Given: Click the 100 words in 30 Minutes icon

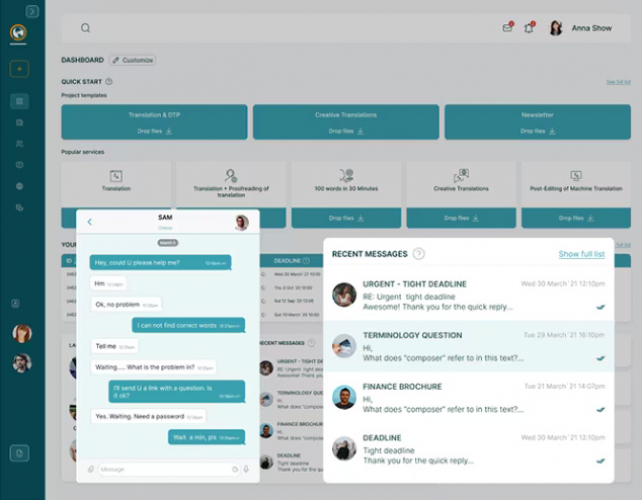Looking at the screenshot, I should [x=346, y=176].
